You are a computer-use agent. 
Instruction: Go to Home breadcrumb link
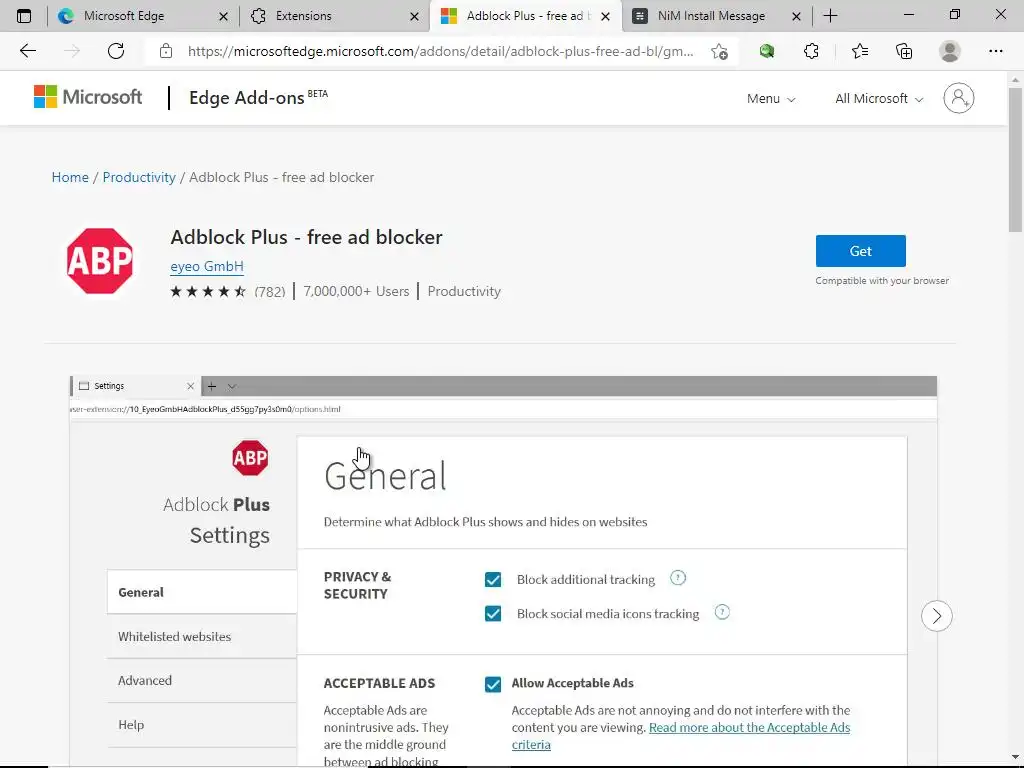[x=70, y=177]
